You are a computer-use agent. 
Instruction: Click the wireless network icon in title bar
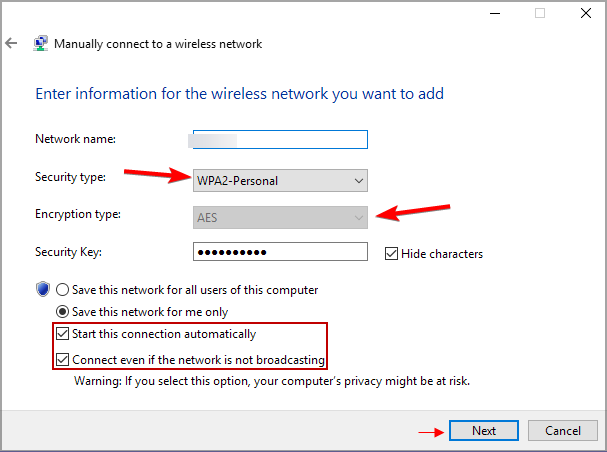click(40, 44)
